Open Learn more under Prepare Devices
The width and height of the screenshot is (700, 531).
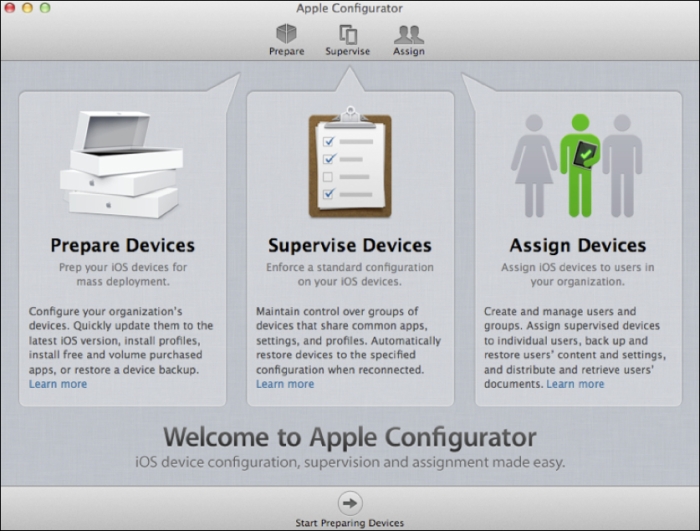pos(58,384)
